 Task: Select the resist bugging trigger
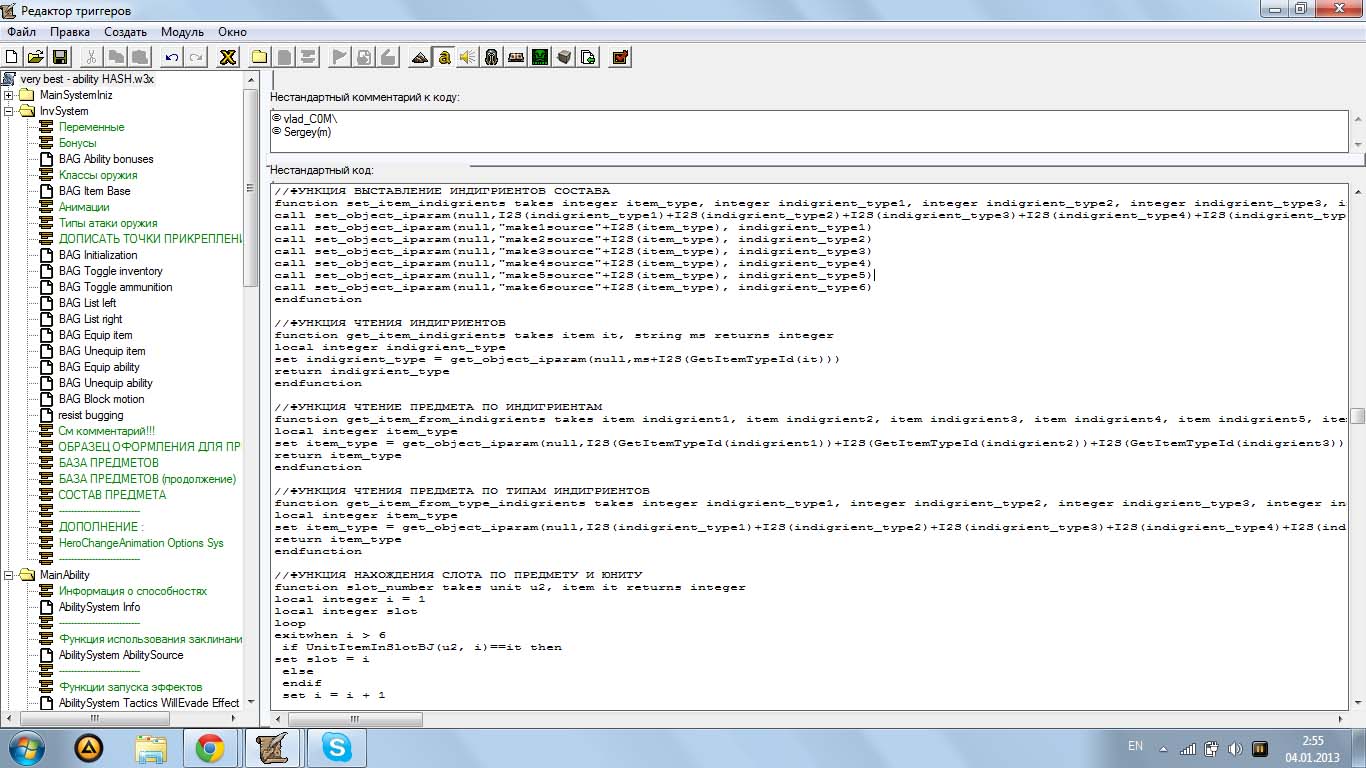[91, 415]
